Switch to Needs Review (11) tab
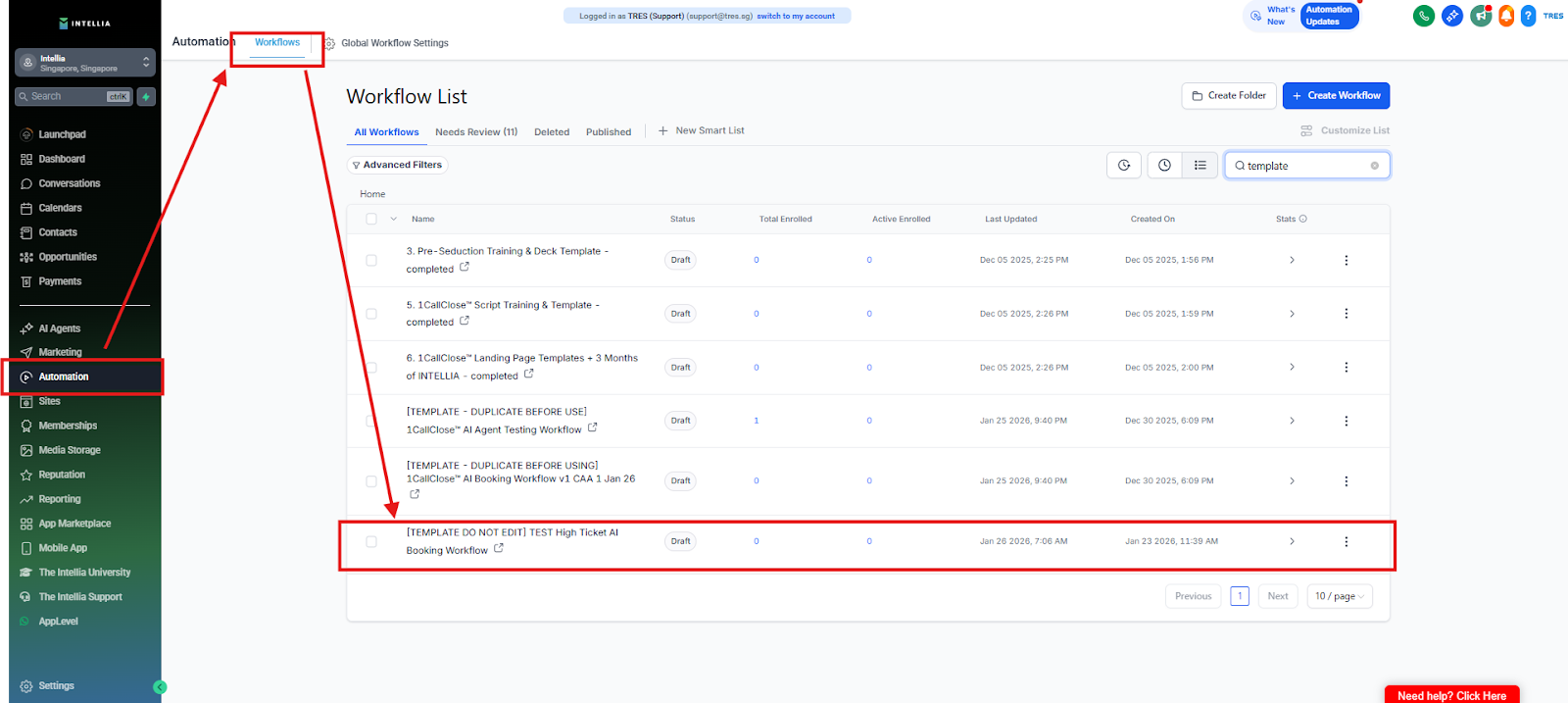 click(476, 132)
